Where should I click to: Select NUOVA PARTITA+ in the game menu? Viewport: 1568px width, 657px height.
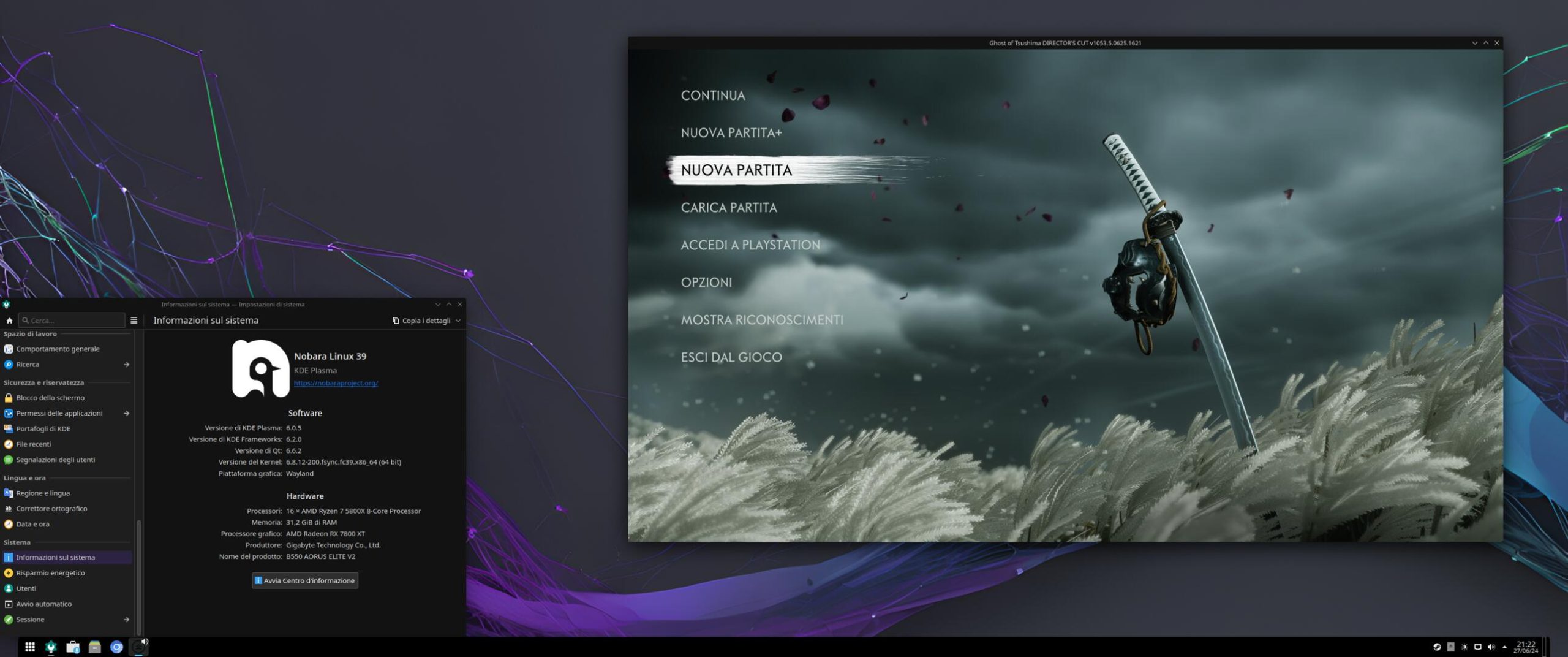731,133
